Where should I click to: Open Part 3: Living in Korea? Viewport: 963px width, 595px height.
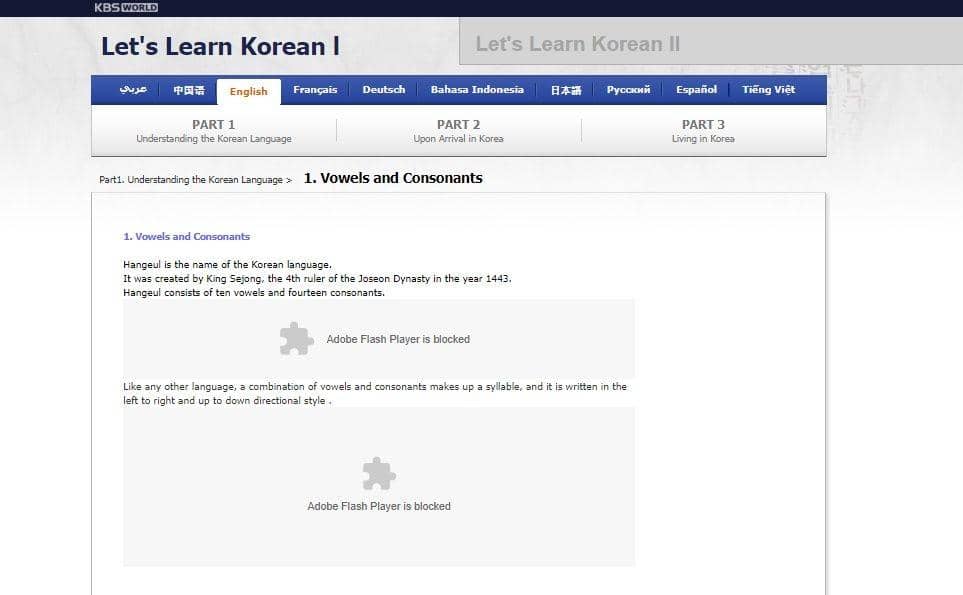703,130
